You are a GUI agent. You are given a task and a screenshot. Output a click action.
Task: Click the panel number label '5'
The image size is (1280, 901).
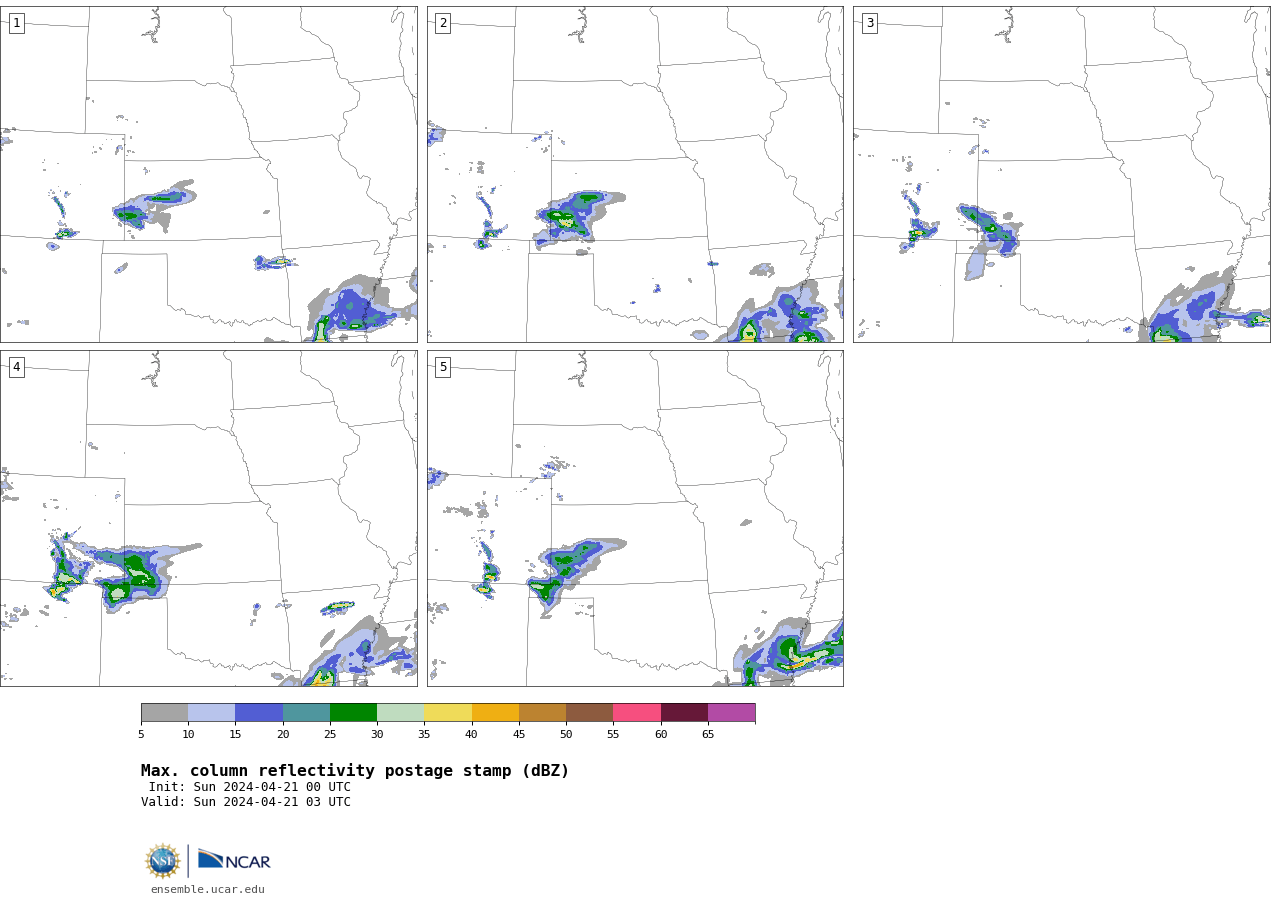click(x=443, y=367)
